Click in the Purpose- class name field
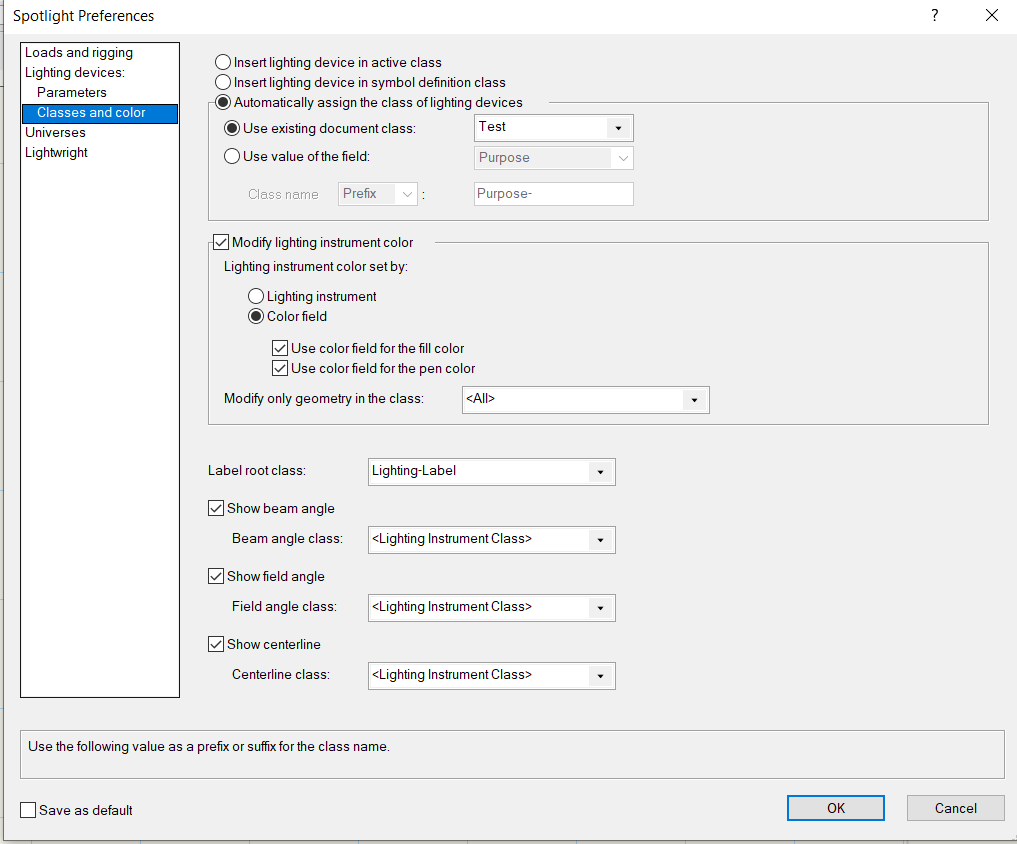 [553, 193]
